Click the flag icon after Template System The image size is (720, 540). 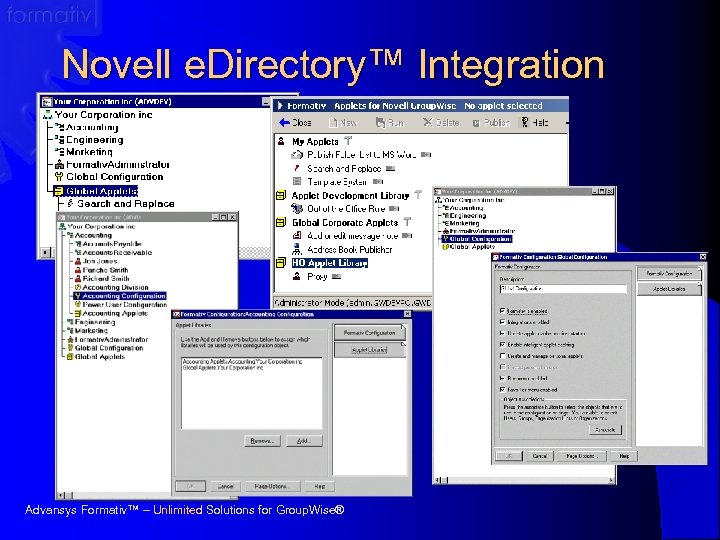click(378, 182)
